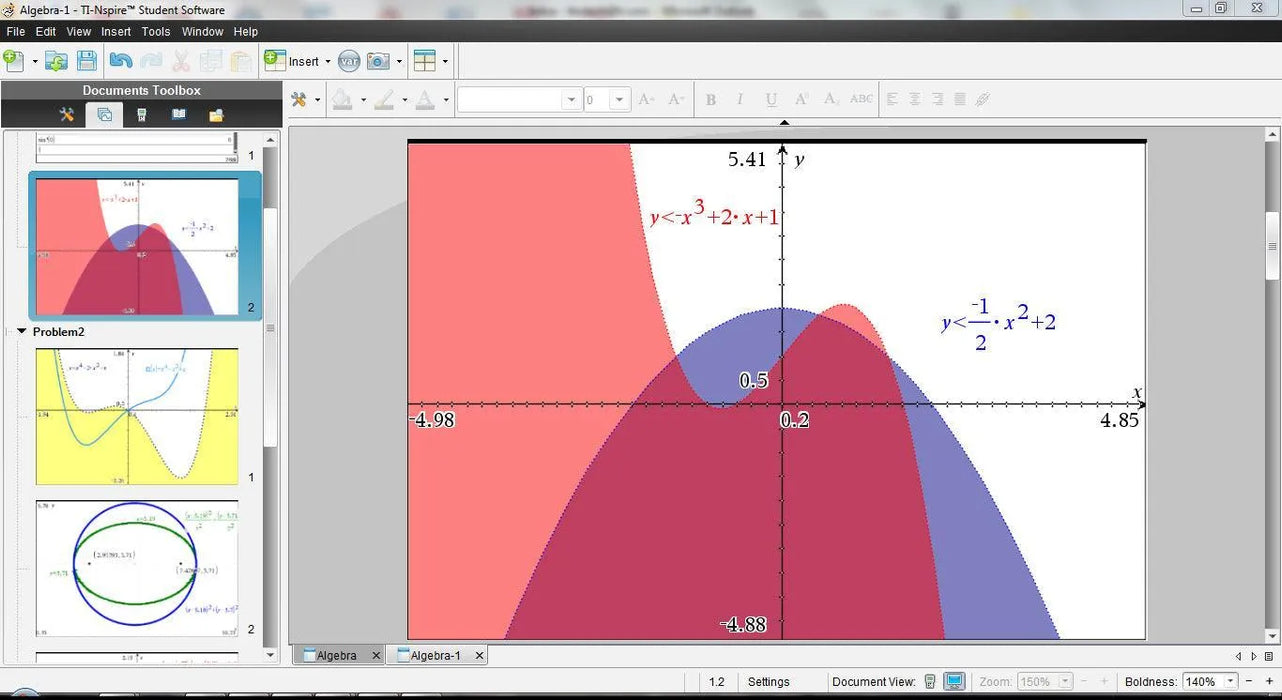Increase boldness with the plus button
1282x700 pixels.
click(x=1270, y=682)
